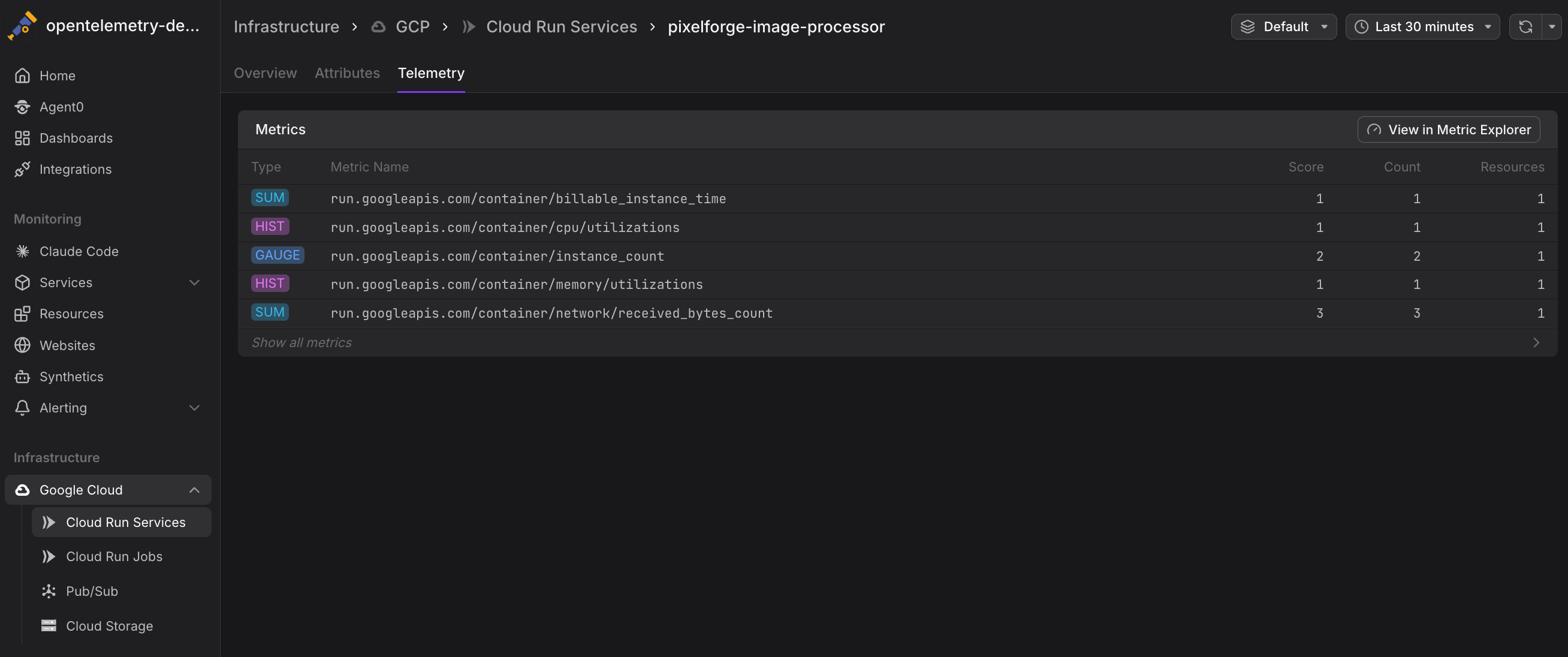The height and width of the screenshot is (657, 1568).
Task: Click the Count column header
Action: pyautogui.click(x=1402, y=167)
